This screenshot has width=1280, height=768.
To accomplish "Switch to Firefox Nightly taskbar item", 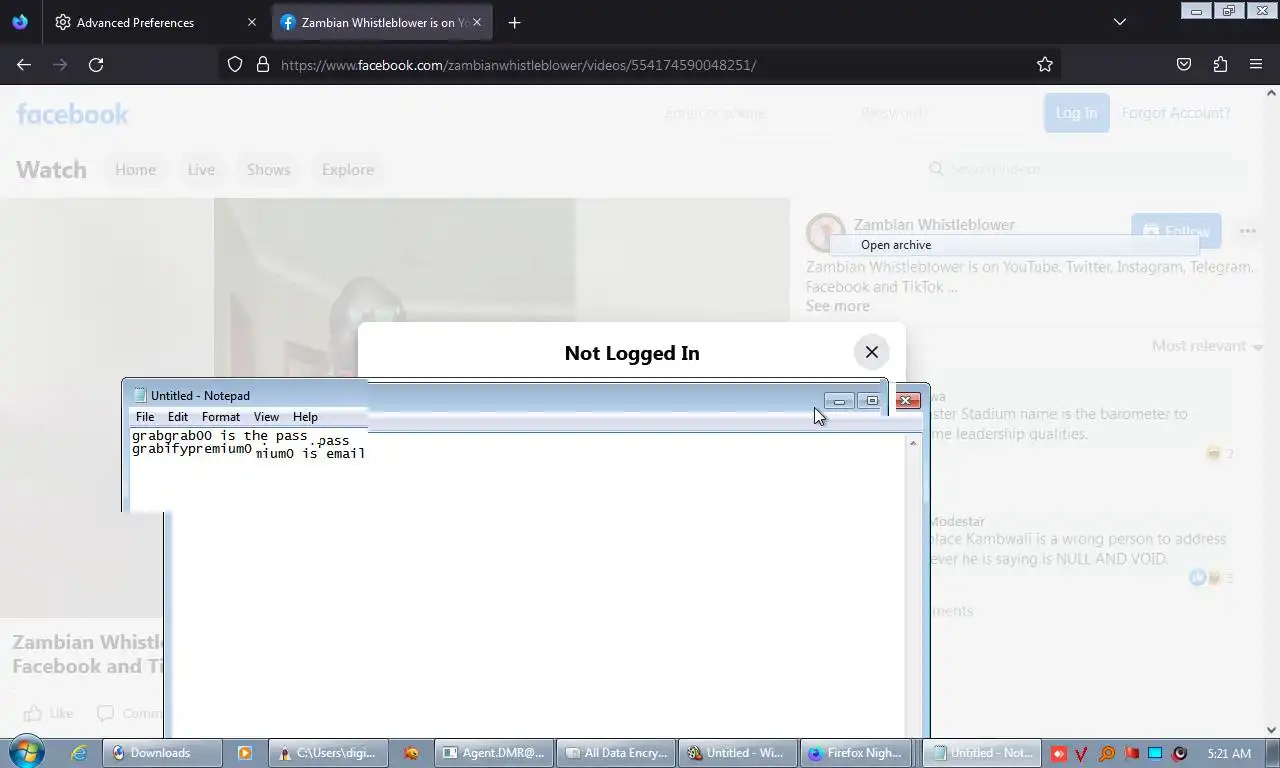I will [857, 753].
